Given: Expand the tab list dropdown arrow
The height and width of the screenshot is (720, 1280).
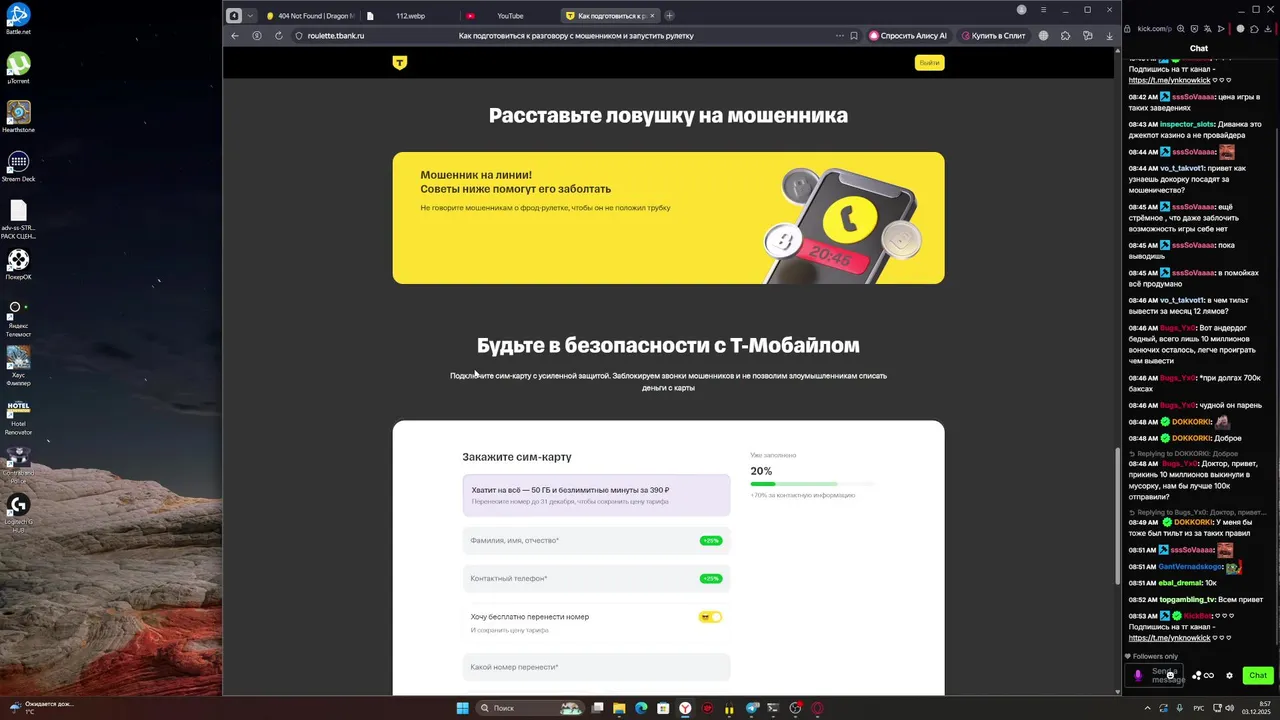Looking at the screenshot, I should pos(250,15).
